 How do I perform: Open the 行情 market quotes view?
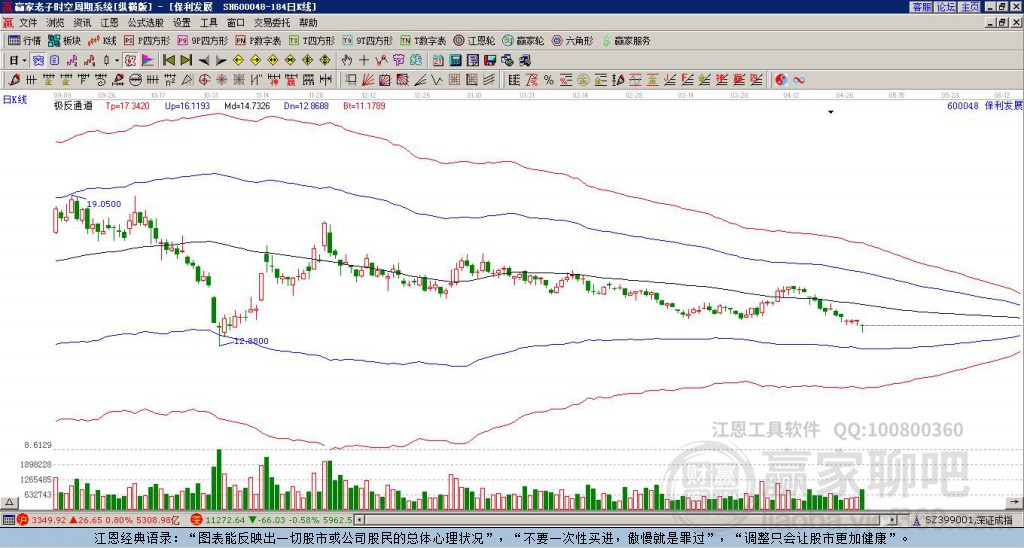[x=24, y=40]
